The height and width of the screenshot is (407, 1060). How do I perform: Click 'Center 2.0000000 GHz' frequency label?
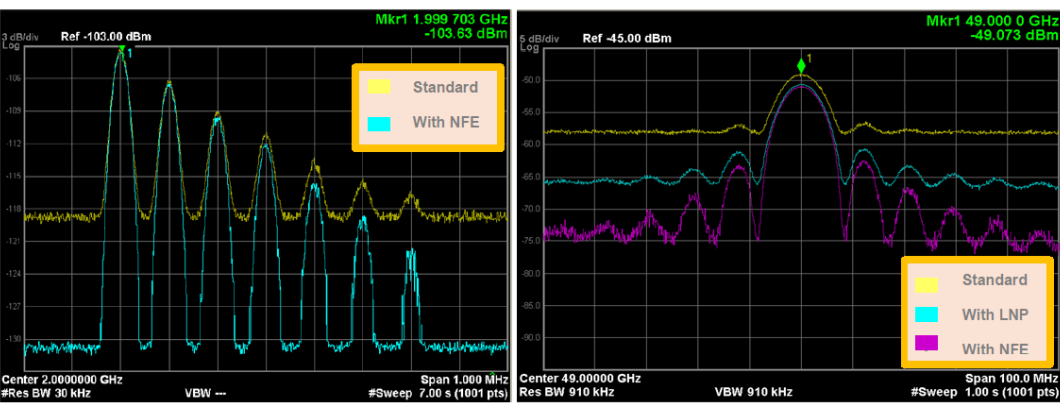(x=63, y=381)
